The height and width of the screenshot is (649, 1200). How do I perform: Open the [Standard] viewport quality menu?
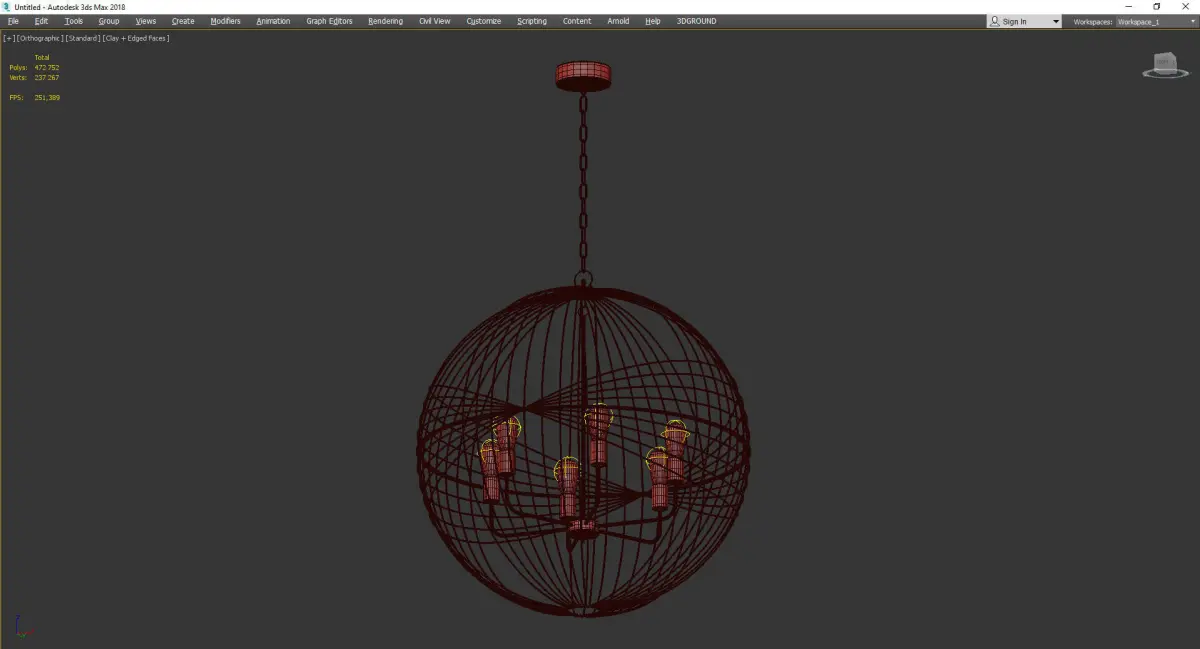(83, 38)
